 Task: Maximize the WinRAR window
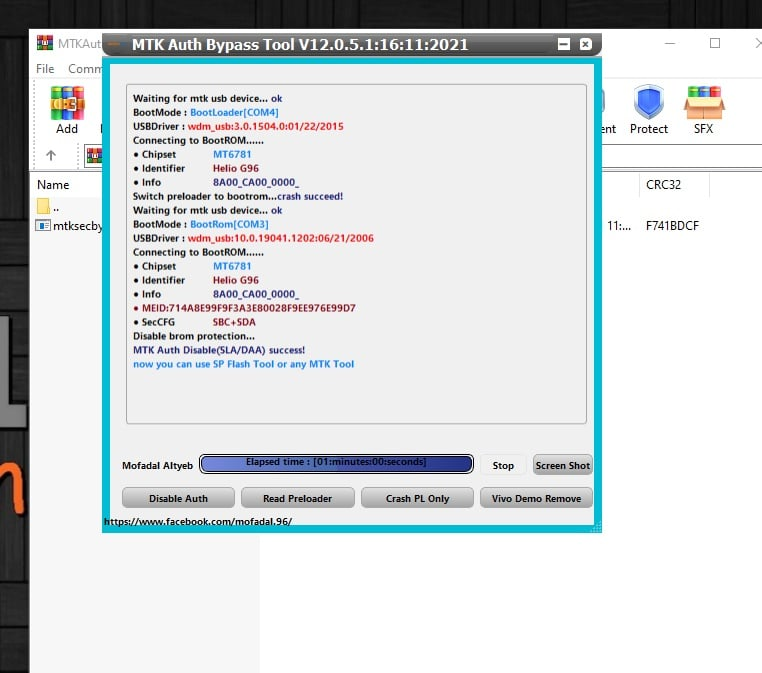point(715,43)
